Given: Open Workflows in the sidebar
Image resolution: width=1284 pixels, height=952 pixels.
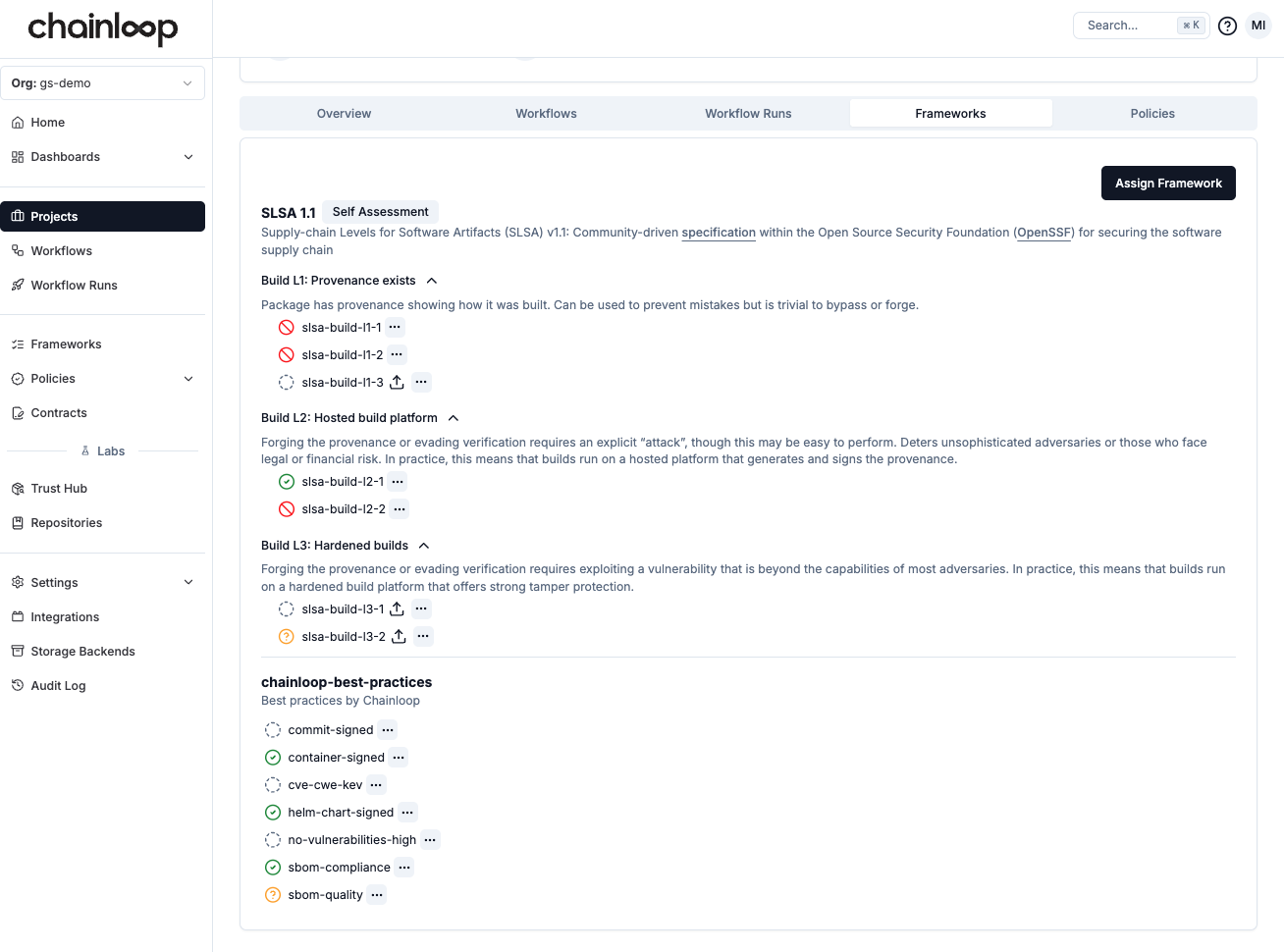Looking at the screenshot, I should [x=102, y=251].
